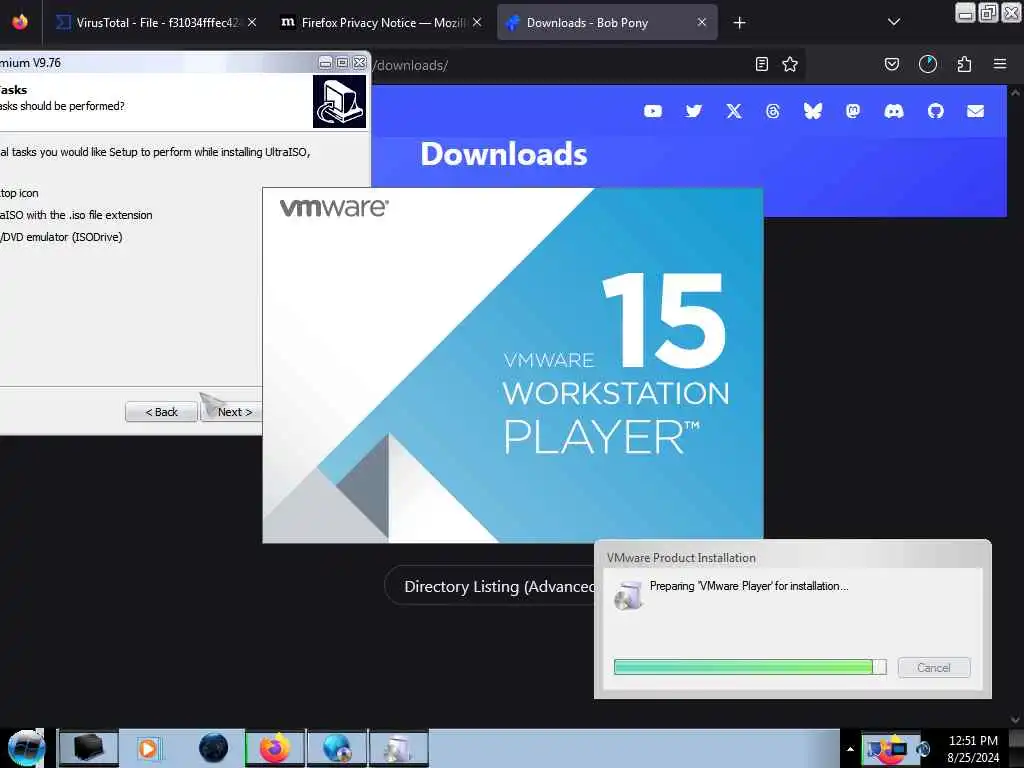
Task: Switch to the VirusTotal tab
Action: coord(157,22)
